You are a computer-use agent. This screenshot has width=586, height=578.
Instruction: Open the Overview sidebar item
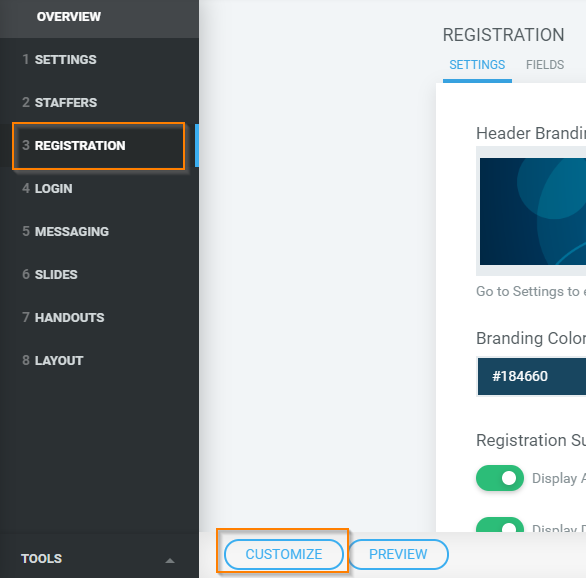click(69, 17)
